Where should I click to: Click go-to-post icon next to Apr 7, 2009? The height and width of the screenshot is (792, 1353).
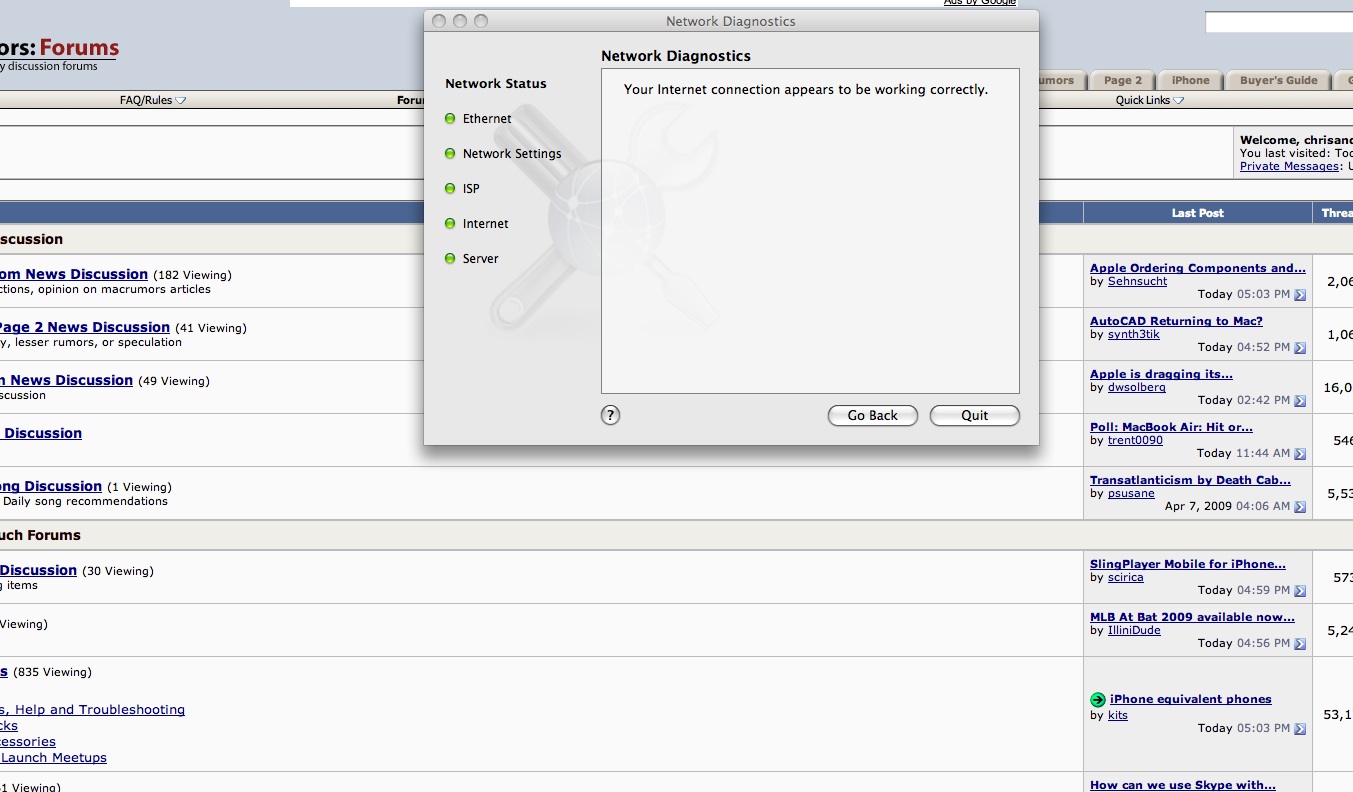tap(1300, 507)
